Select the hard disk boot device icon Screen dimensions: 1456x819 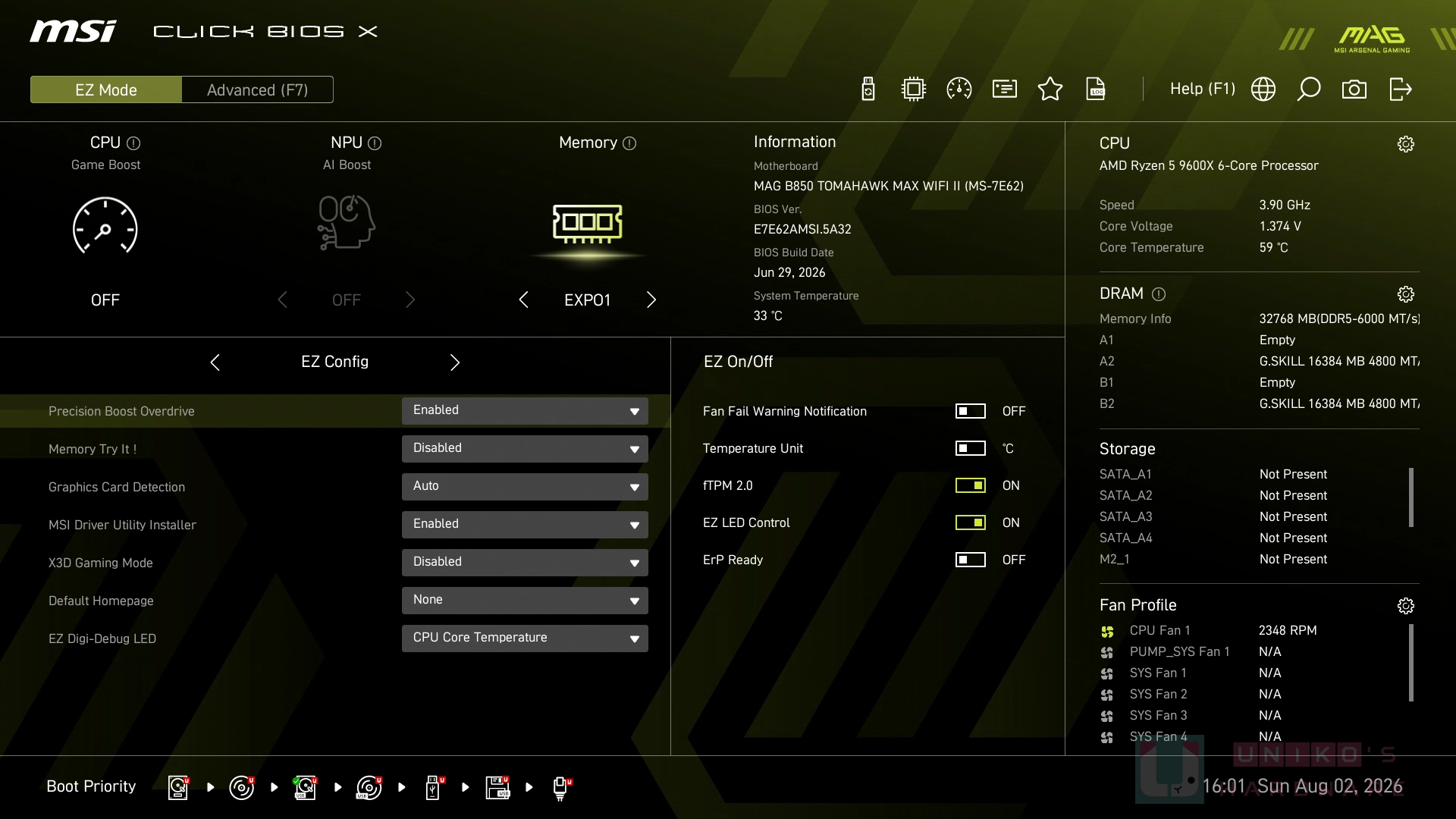[178, 788]
